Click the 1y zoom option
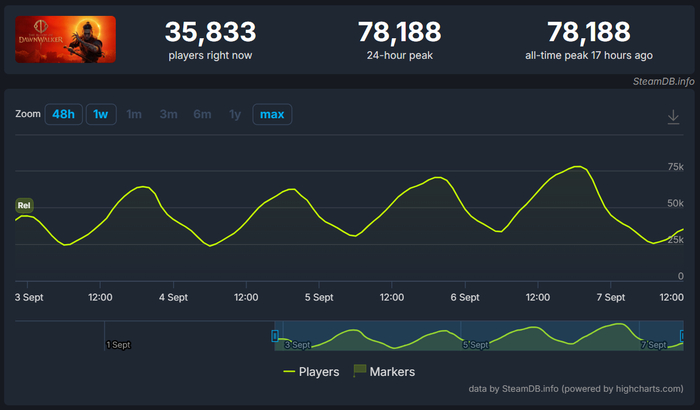 click(235, 114)
